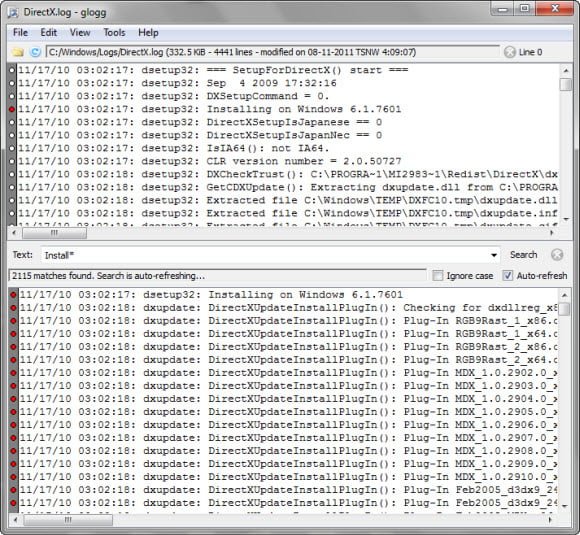Open file using the folder icon
The height and width of the screenshot is (535, 580).
click(18, 52)
